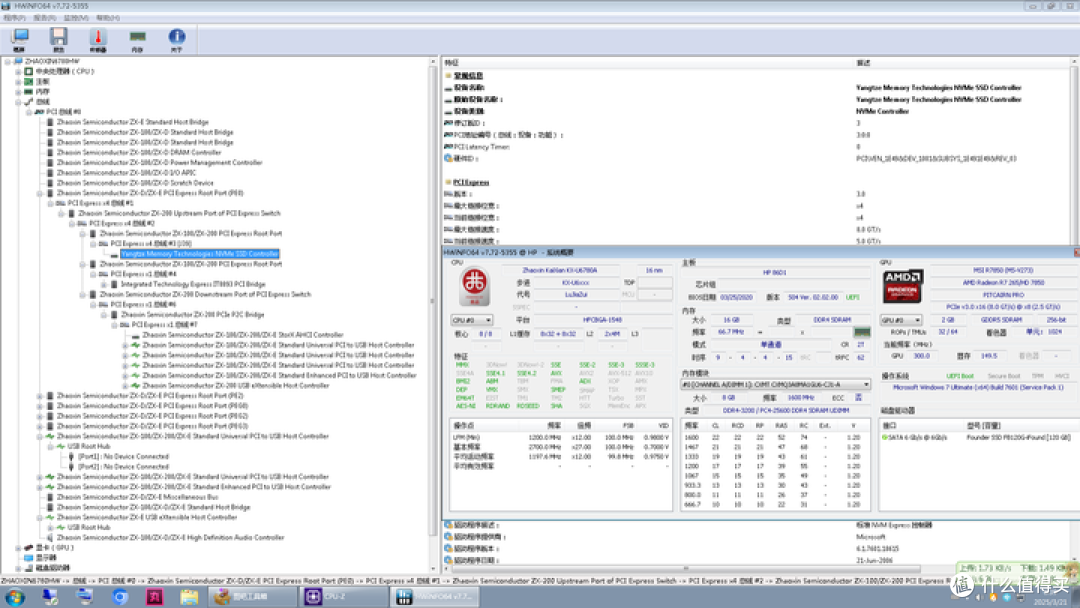Click the details panel horizontal scrollbar
The image size is (1080, 608).
(x=685, y=569)
